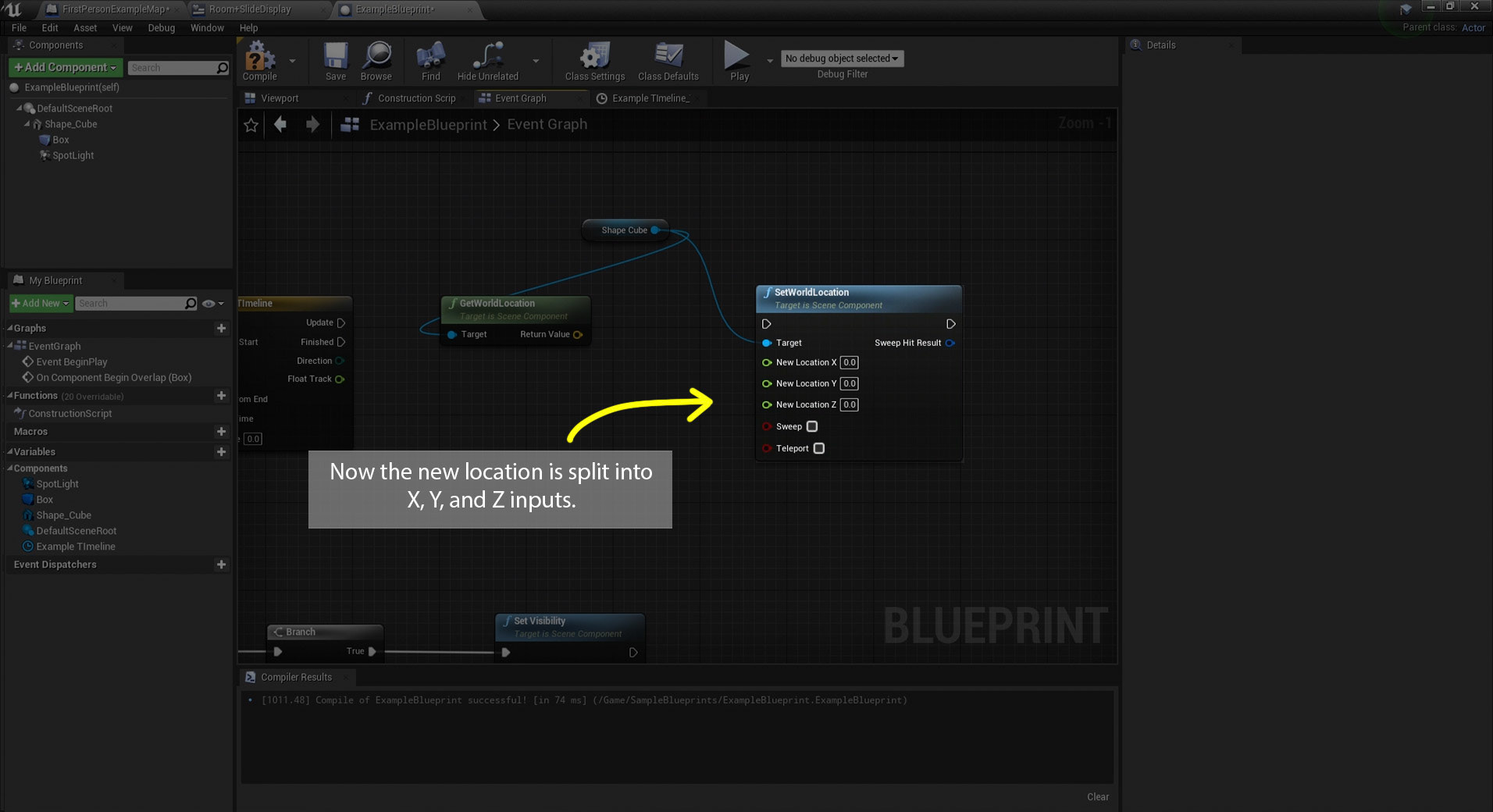Click the Sweep Hit Result output pin
The image size is (1493, 812).
pos(950,343)
